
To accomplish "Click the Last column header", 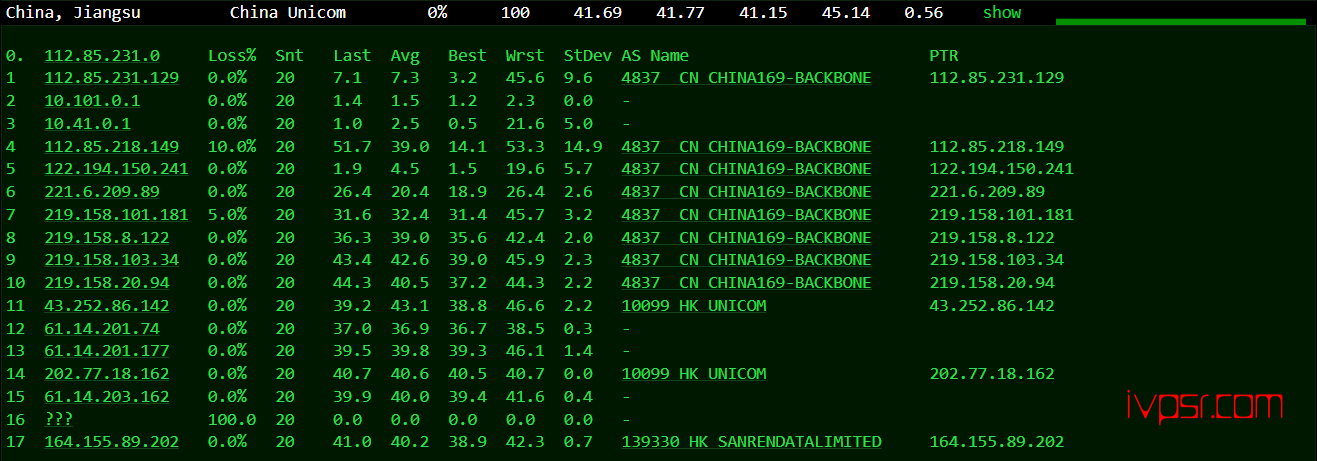I will (x=352, y=56).
